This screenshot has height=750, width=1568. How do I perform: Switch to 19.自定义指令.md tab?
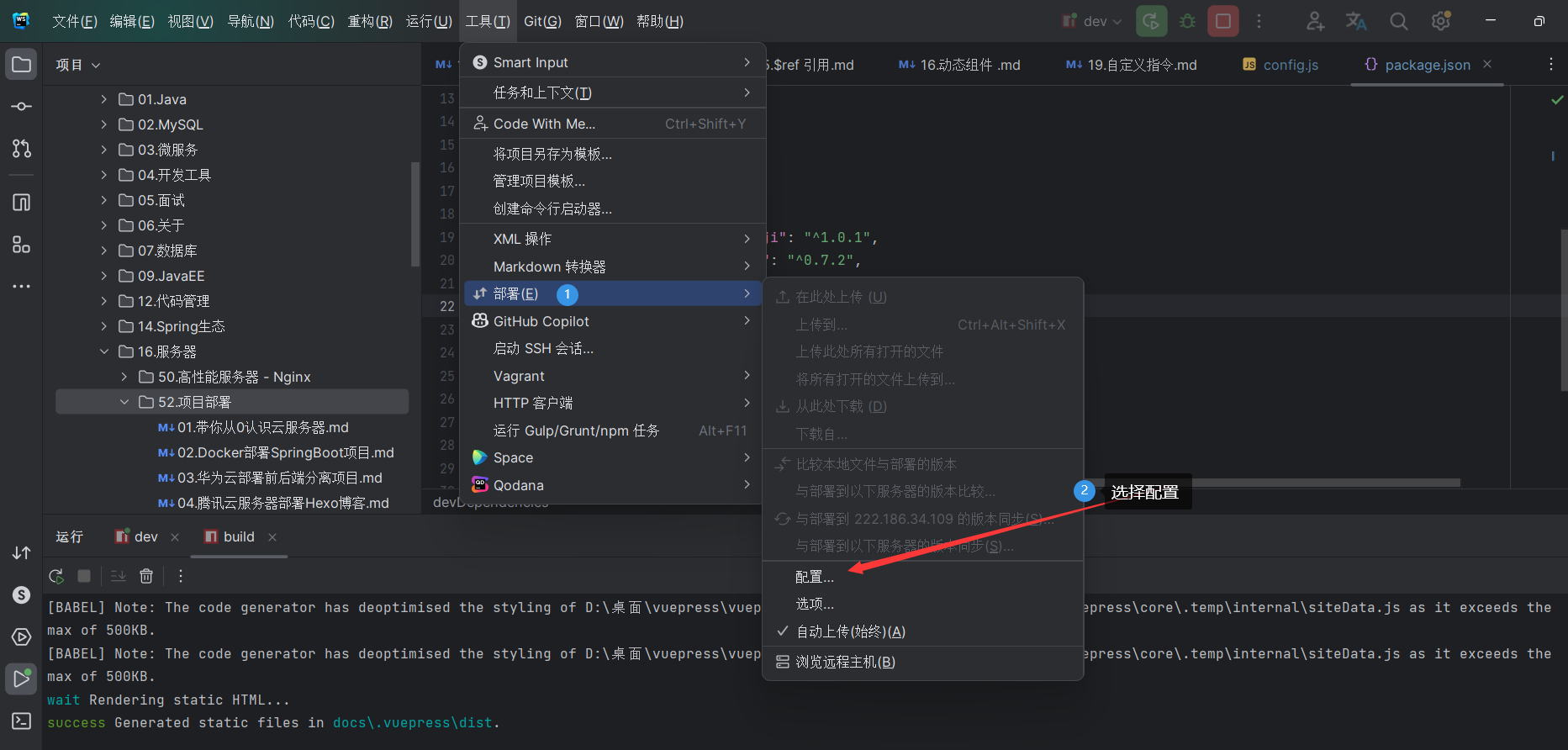tap(1132, 65)
